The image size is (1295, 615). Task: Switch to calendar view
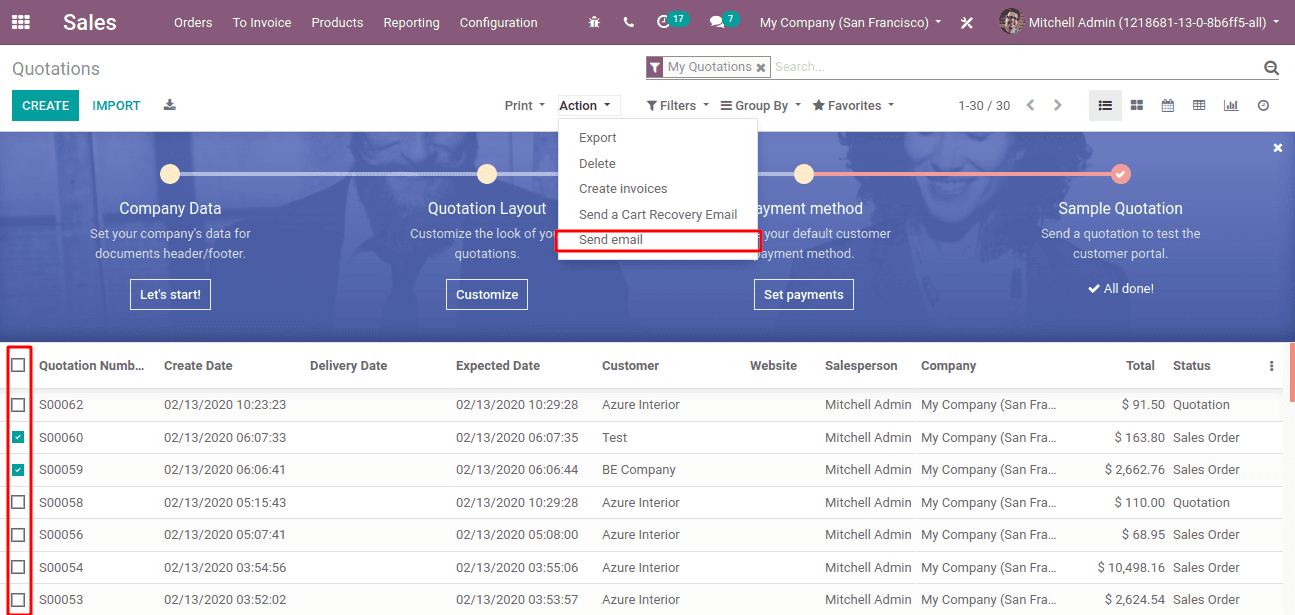tap(1167, 105)
